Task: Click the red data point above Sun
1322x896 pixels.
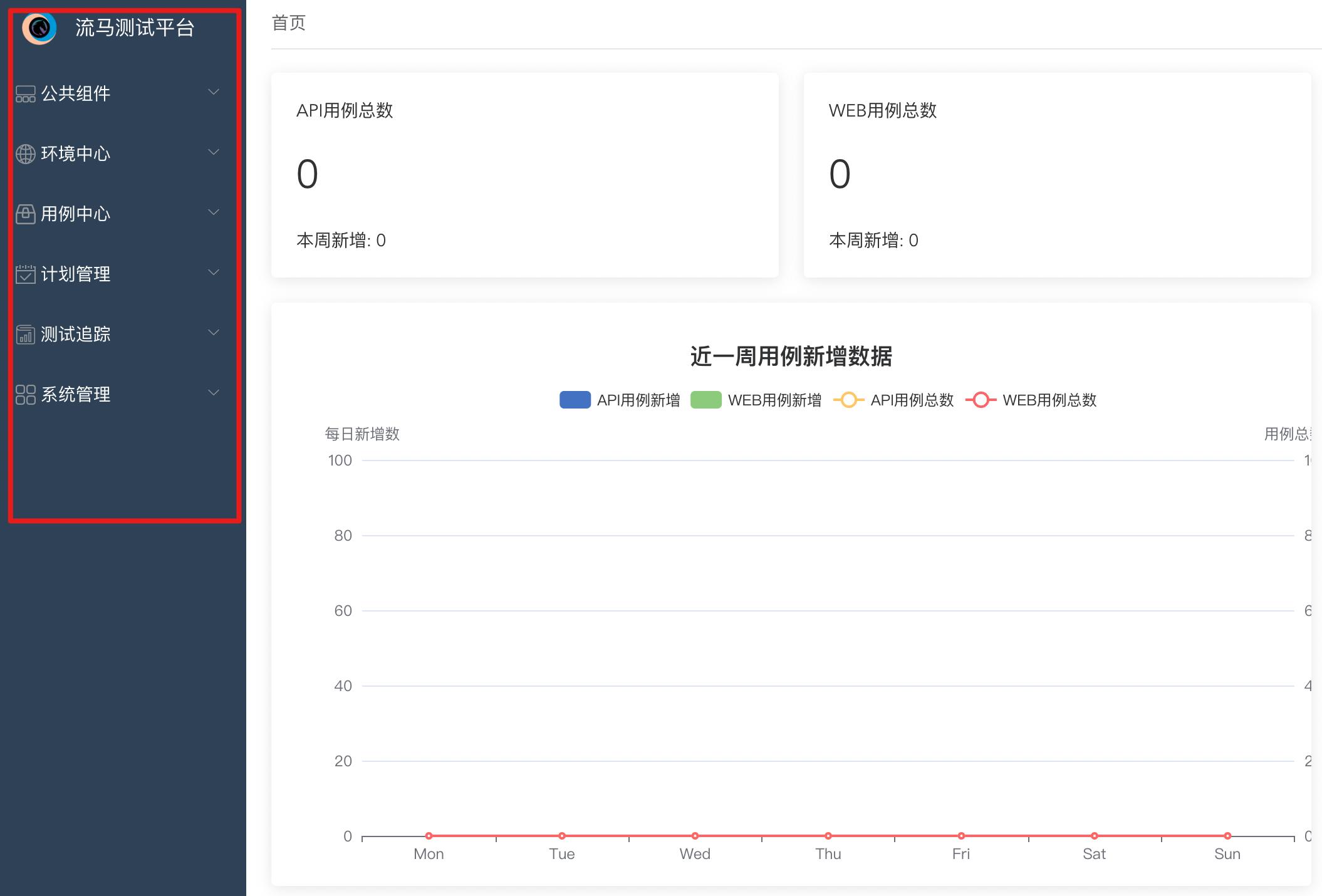Action: pyautogui.click(x=1227, y=836)
